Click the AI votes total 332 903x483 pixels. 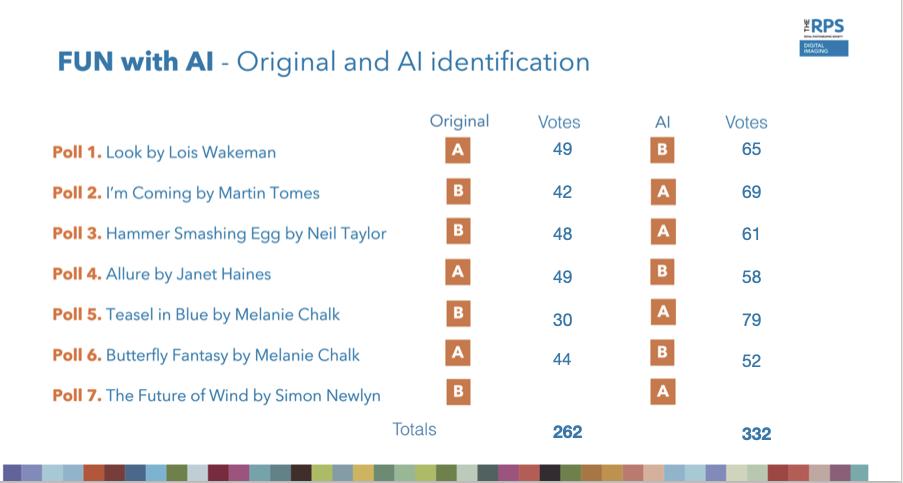point(756,433)
